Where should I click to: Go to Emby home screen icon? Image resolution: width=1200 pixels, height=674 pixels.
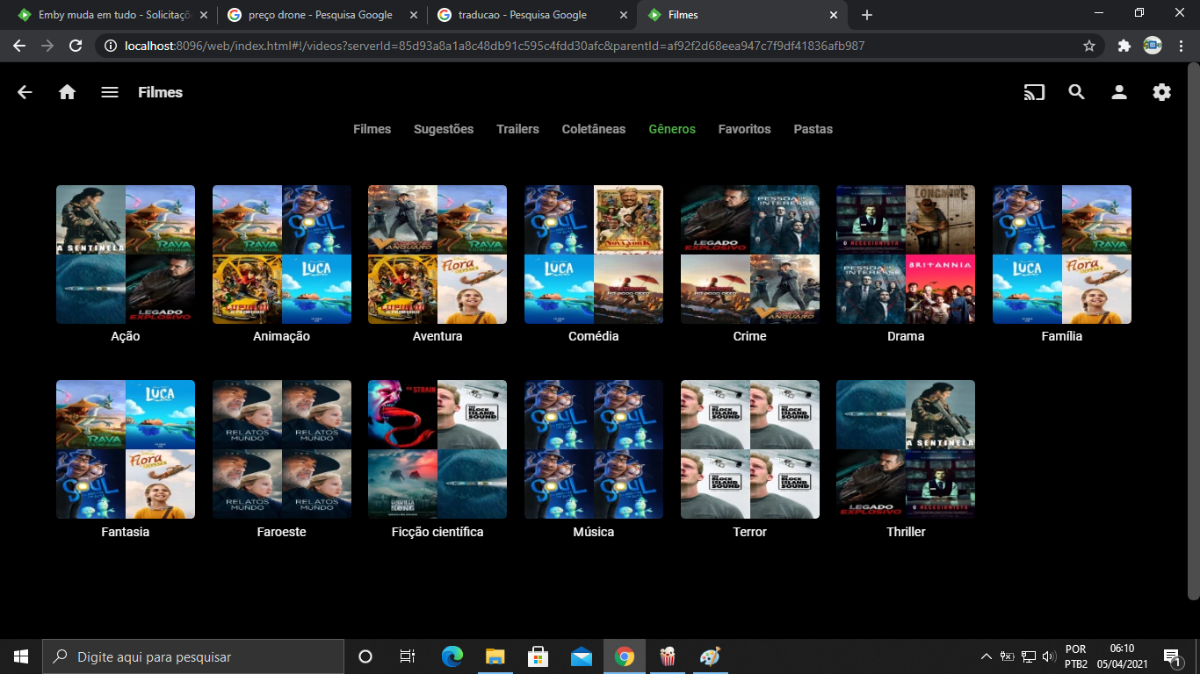click(x=67, y=92)
